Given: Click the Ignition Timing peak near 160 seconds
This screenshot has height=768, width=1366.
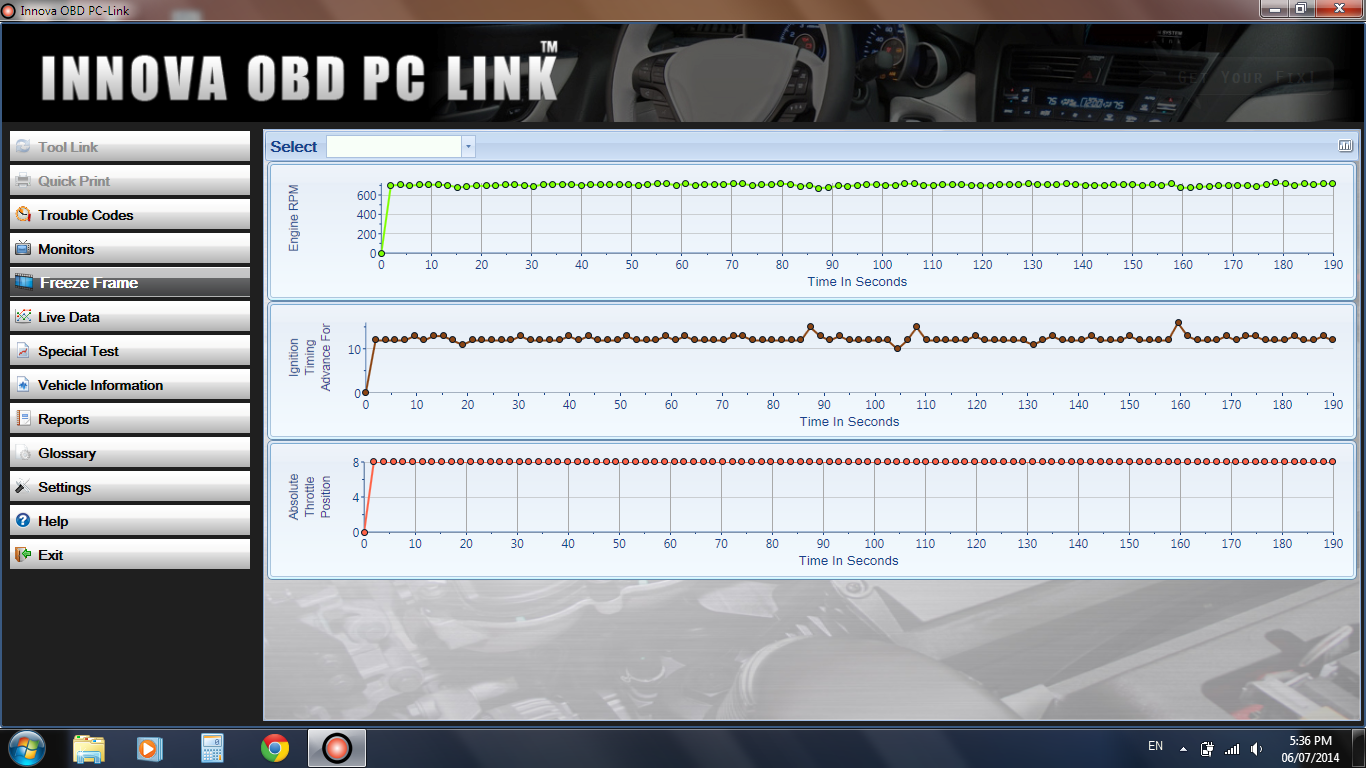Looking at the screenshot, I should (x=1179, y=323).
